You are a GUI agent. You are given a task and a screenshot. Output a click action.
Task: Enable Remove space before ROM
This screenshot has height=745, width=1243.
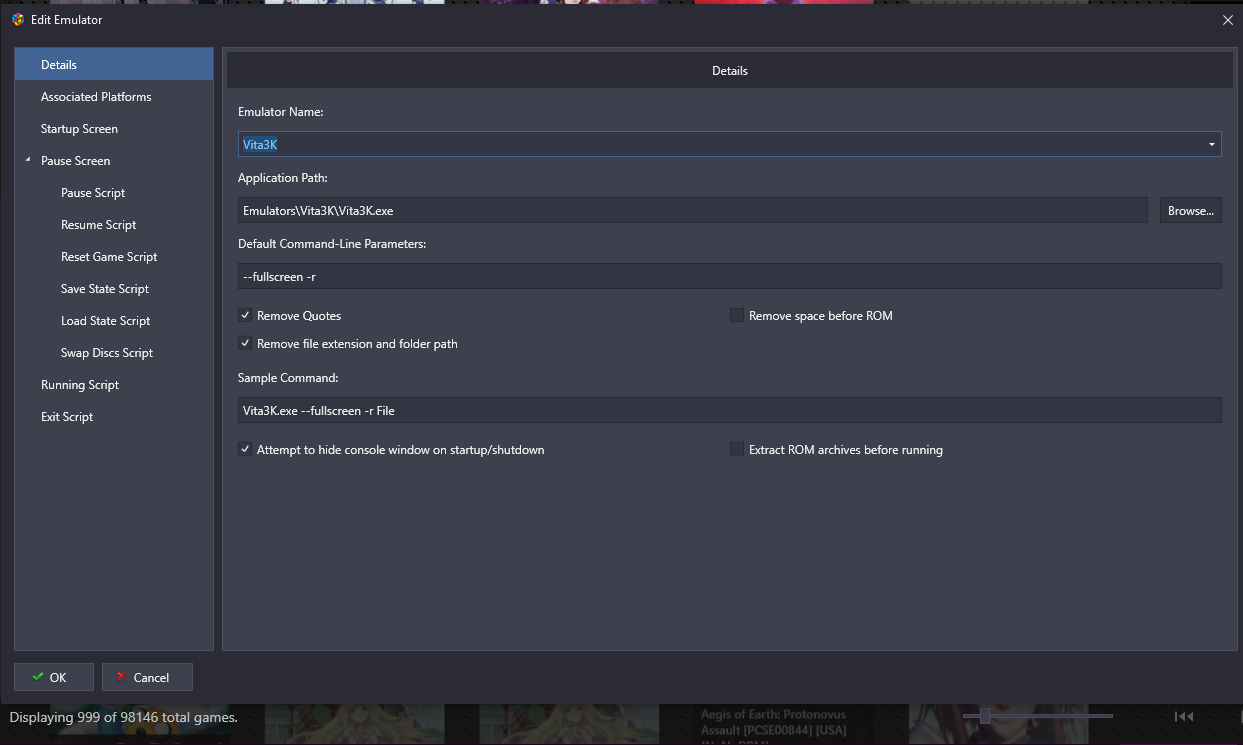click(737, 315)
